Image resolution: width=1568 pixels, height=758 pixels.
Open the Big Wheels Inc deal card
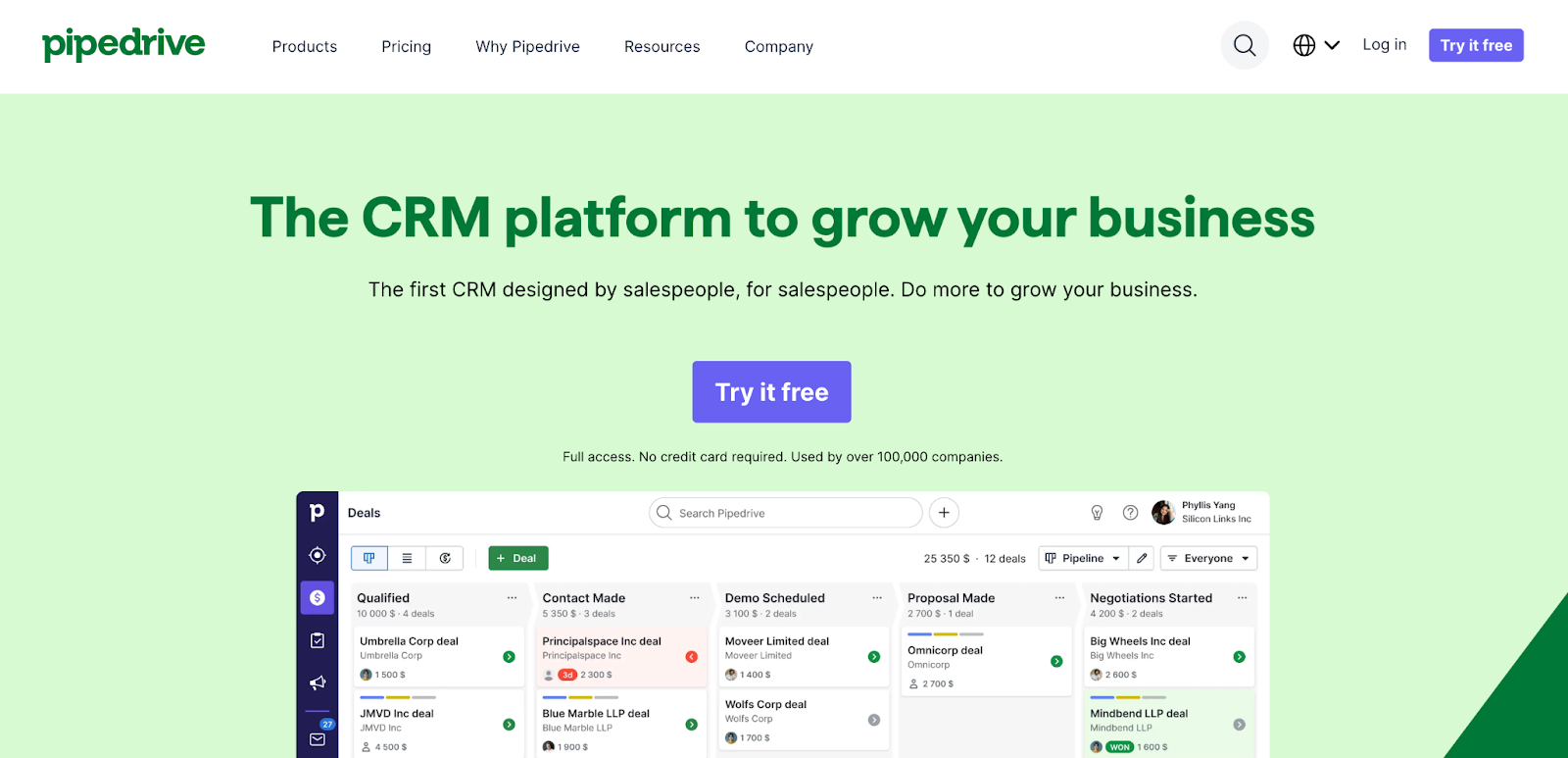tap(1169, 657)
